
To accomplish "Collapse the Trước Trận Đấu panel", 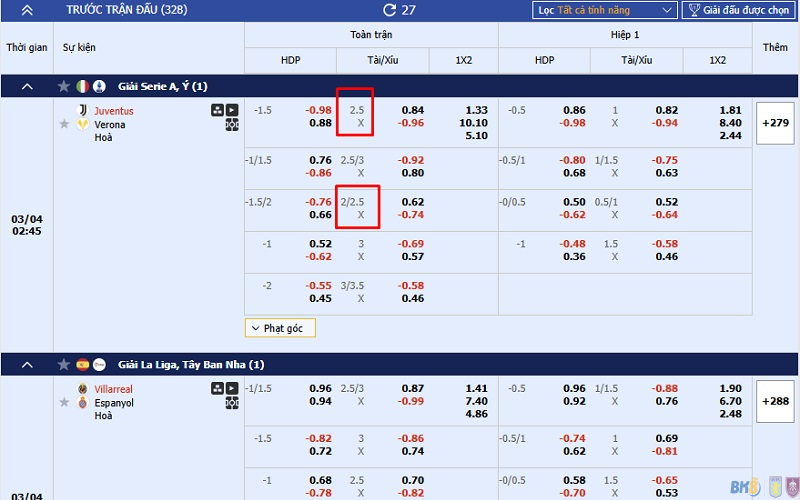I will pyautogui.click(x=26, y=10).
